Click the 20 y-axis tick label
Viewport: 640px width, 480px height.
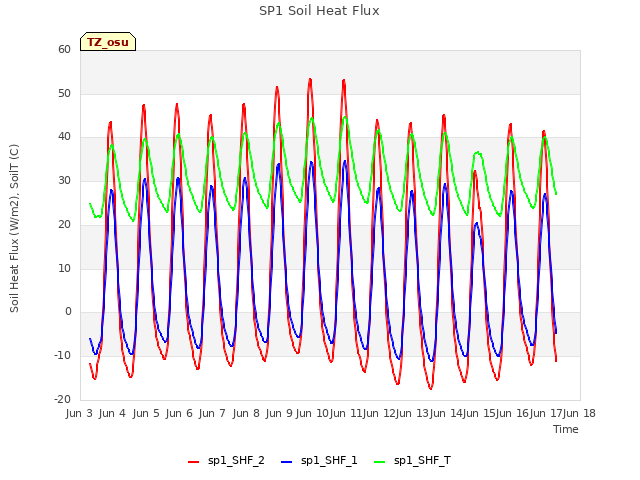coord(64,224)
